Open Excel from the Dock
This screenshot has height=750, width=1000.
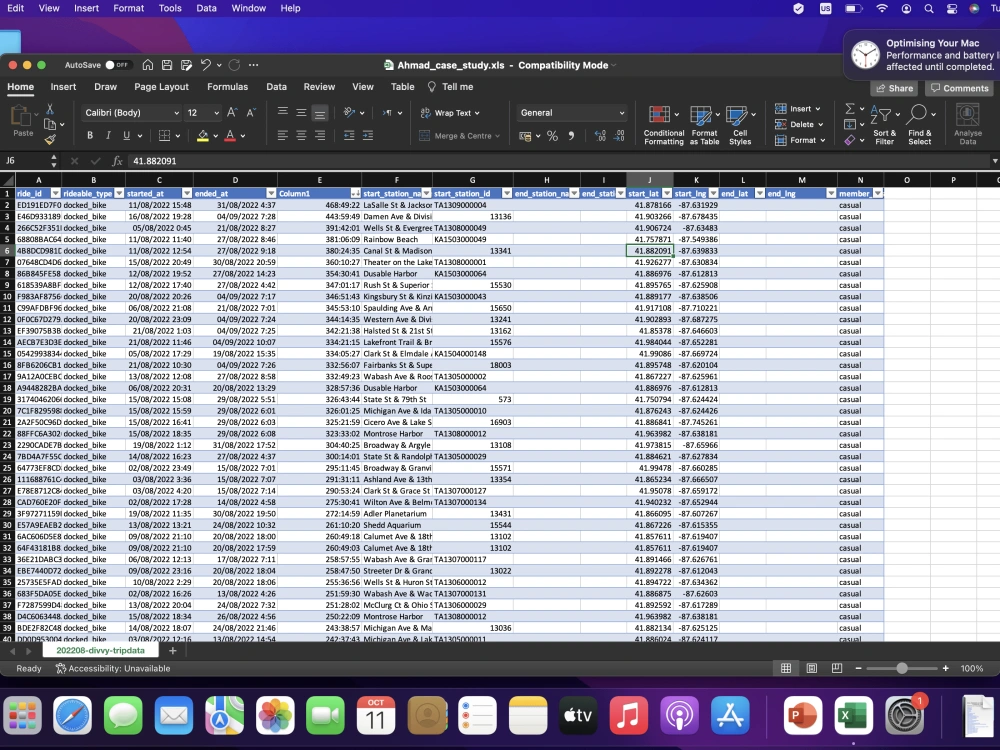pyautogui.click(x=853, y=715)
